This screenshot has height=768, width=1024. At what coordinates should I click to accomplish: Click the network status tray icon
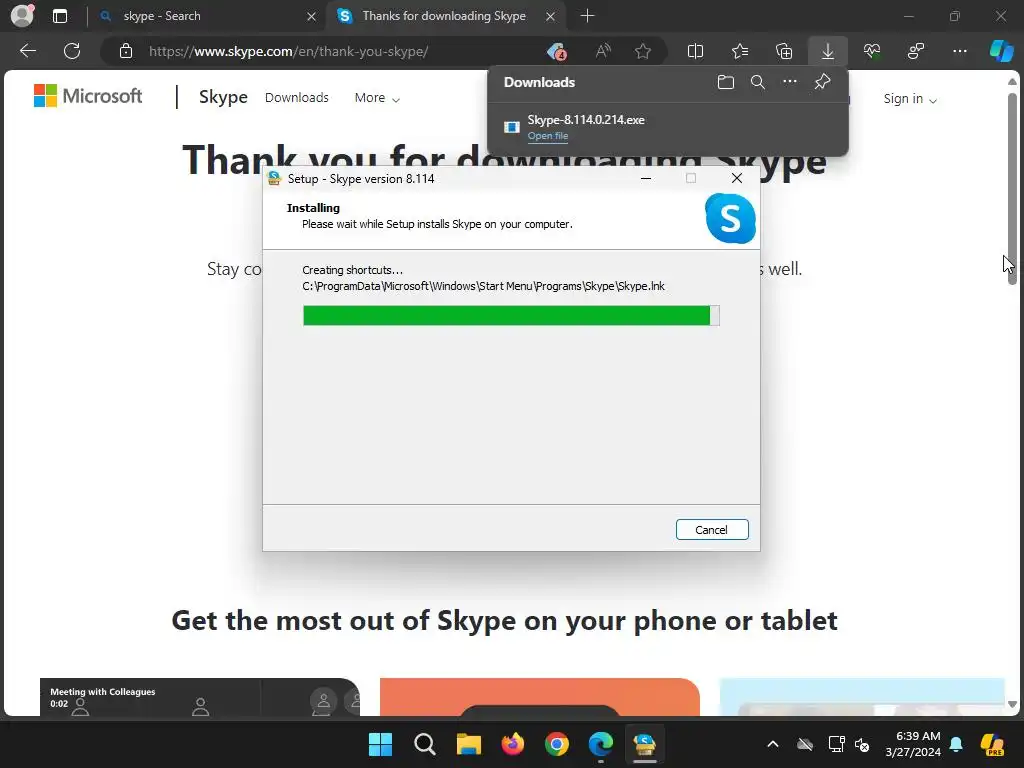[x=837, y=744]
